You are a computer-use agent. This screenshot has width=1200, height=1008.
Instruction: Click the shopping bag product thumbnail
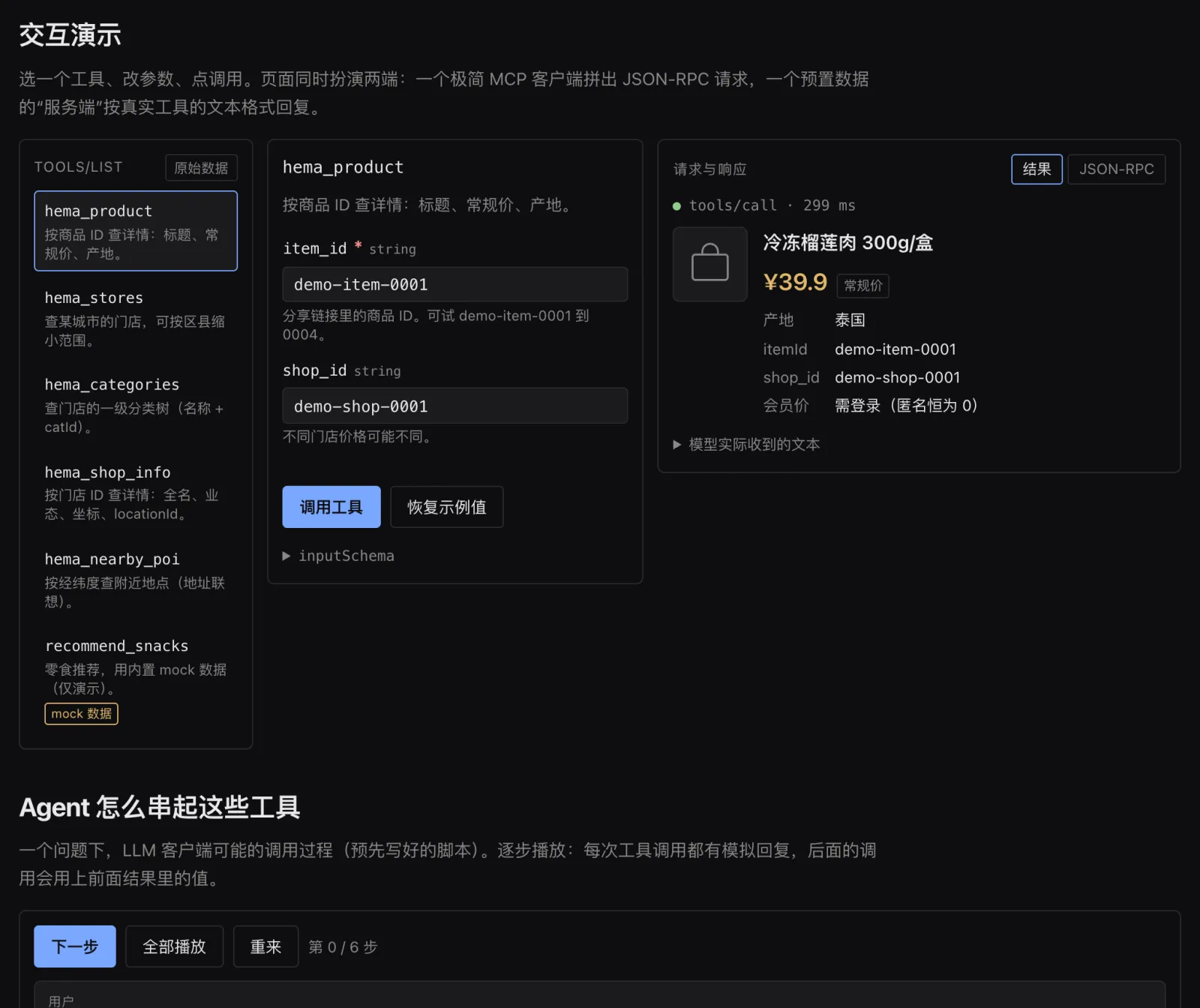point(709,264)
